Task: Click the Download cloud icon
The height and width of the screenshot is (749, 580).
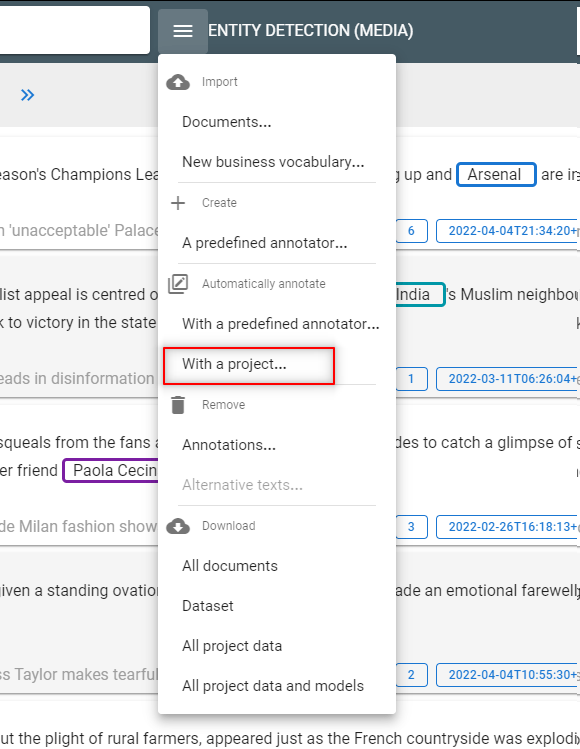Action: [178, 526]
